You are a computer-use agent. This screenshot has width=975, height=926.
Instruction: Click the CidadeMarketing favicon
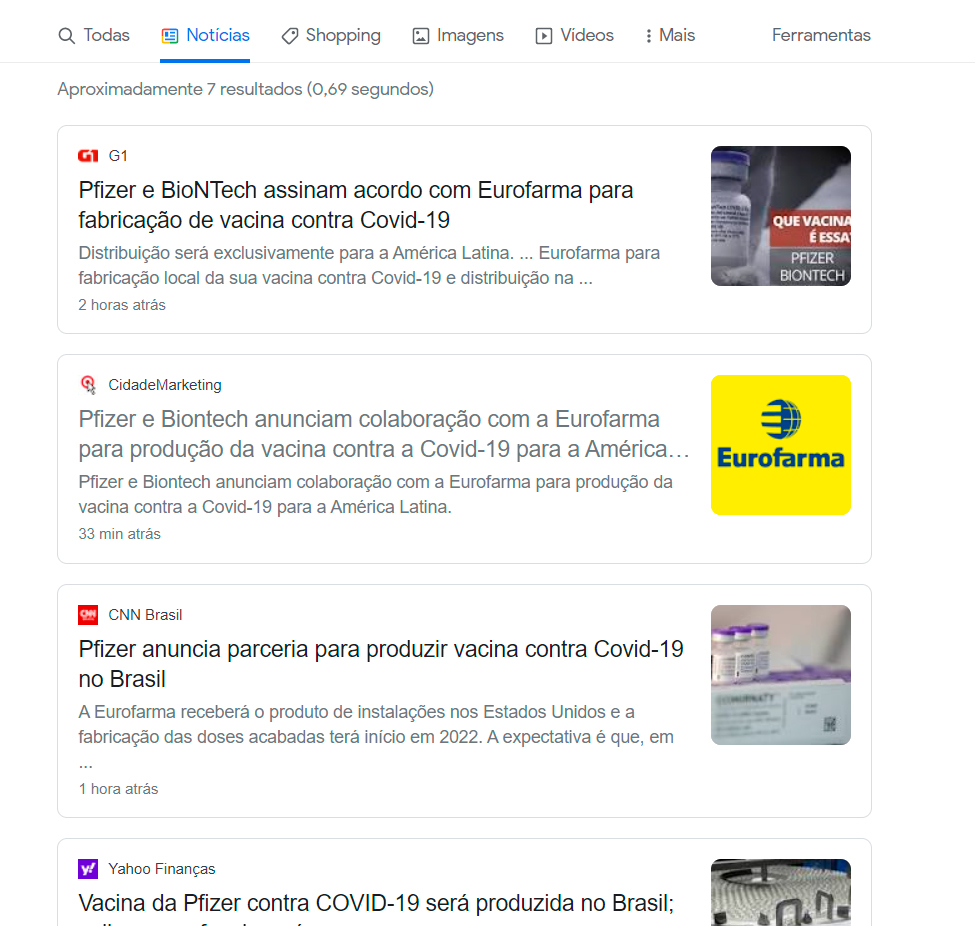88,385
